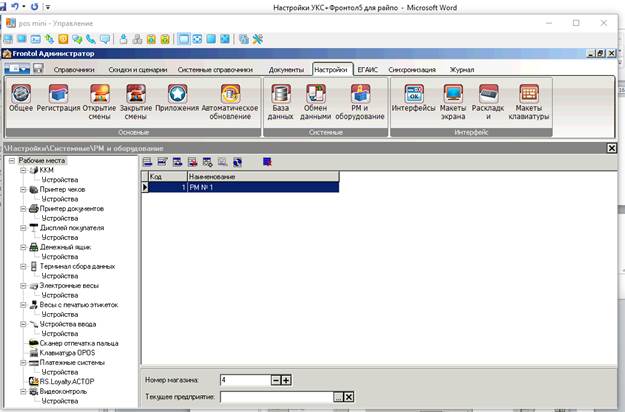This screenshot has width=625, height=412.
Task: Collapse Терминал сбора данных node
Action: (23, 266)
